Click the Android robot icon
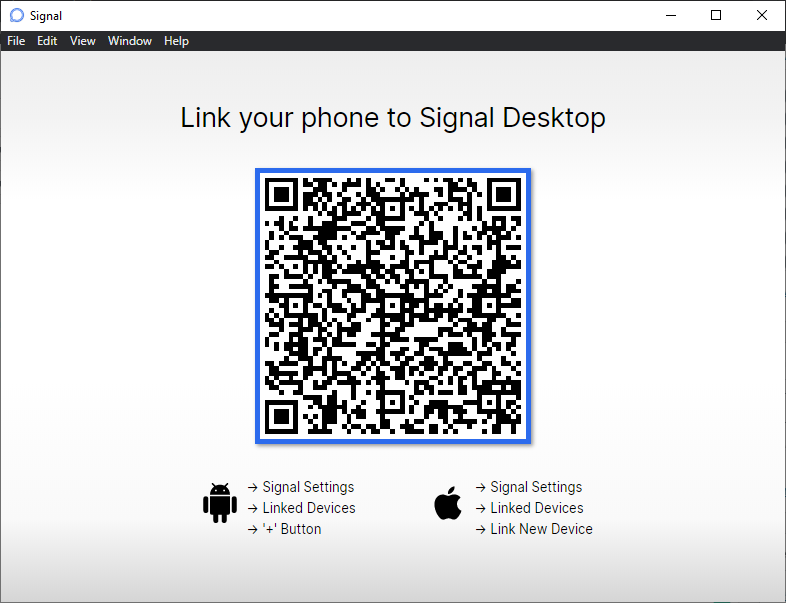 218,504
